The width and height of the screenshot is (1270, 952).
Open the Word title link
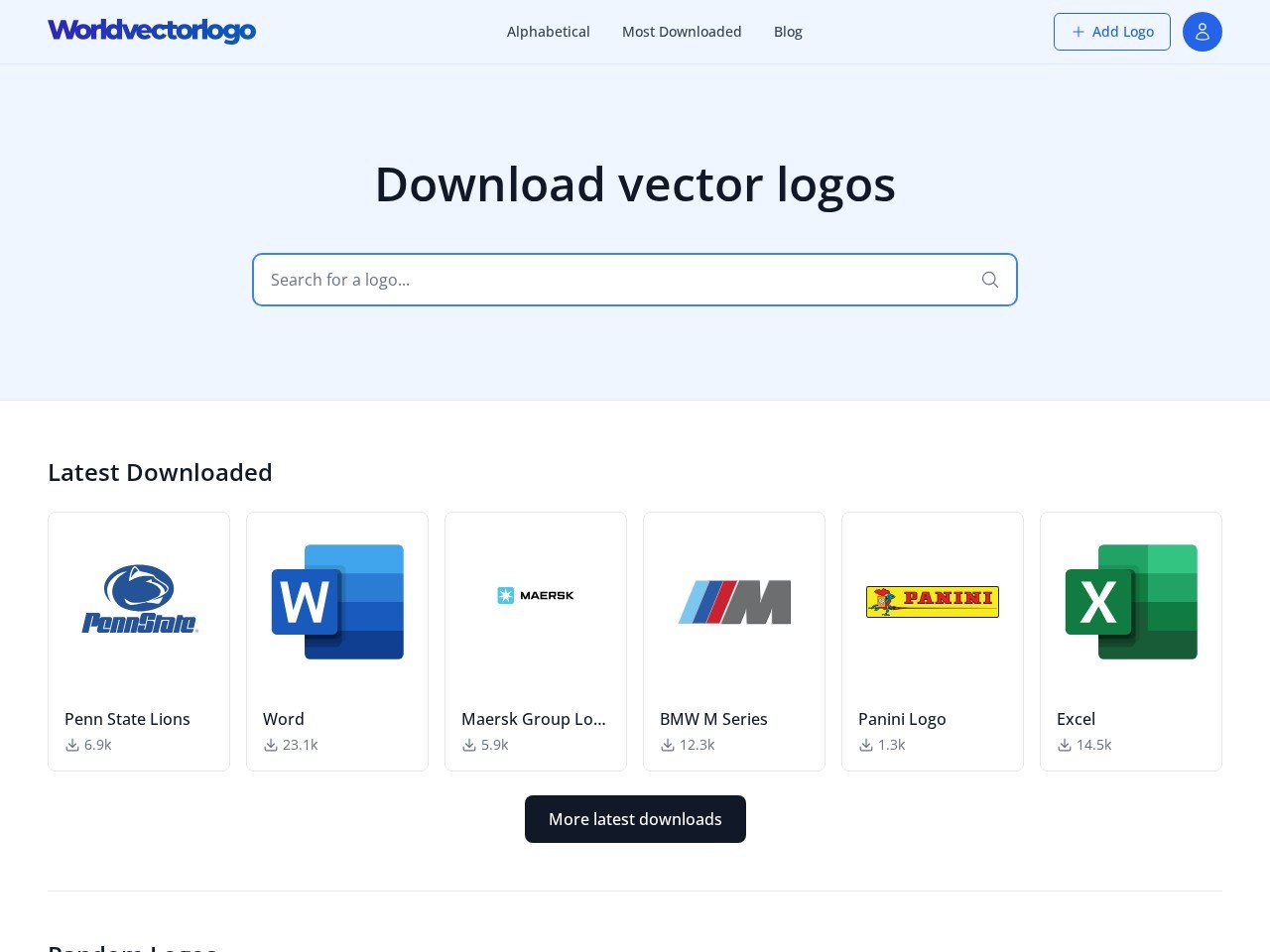tap(284, 719)
